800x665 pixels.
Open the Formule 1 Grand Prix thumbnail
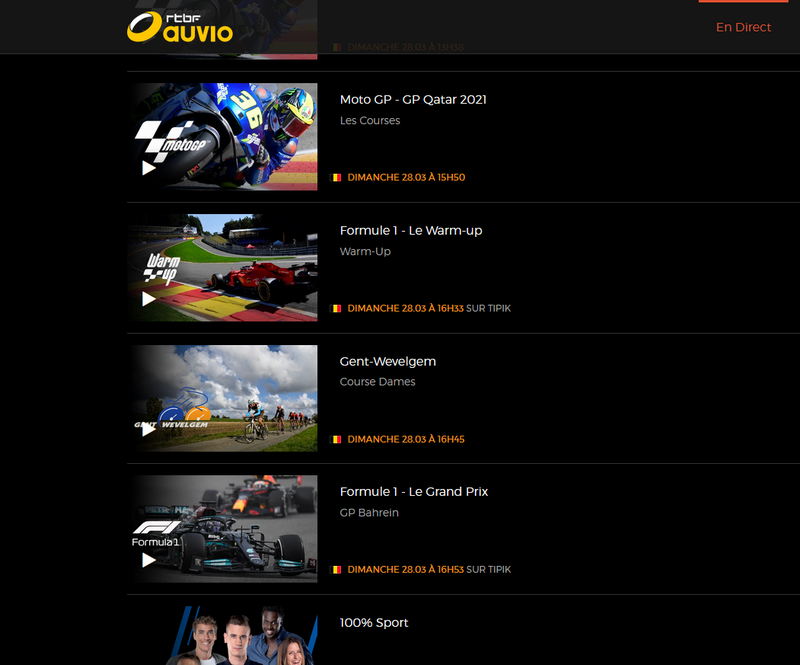coord(222,529)
